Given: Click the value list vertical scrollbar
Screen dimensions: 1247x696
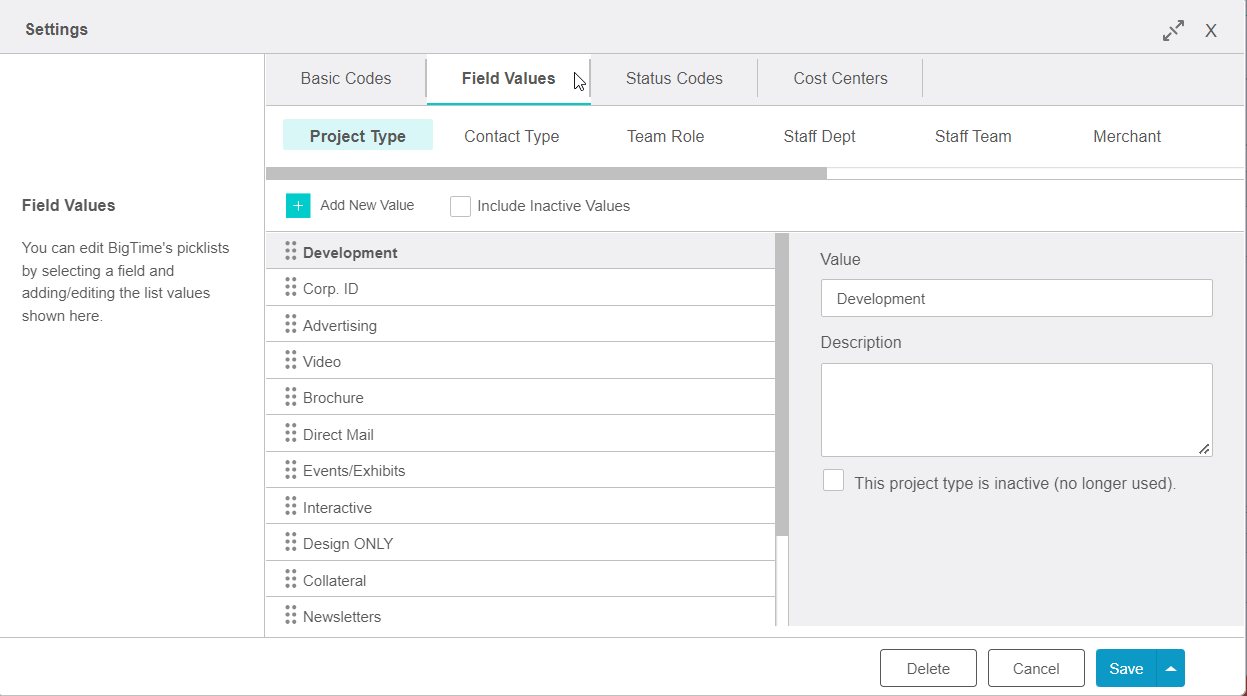Looking at the screenshot, I should pos(782,385).
